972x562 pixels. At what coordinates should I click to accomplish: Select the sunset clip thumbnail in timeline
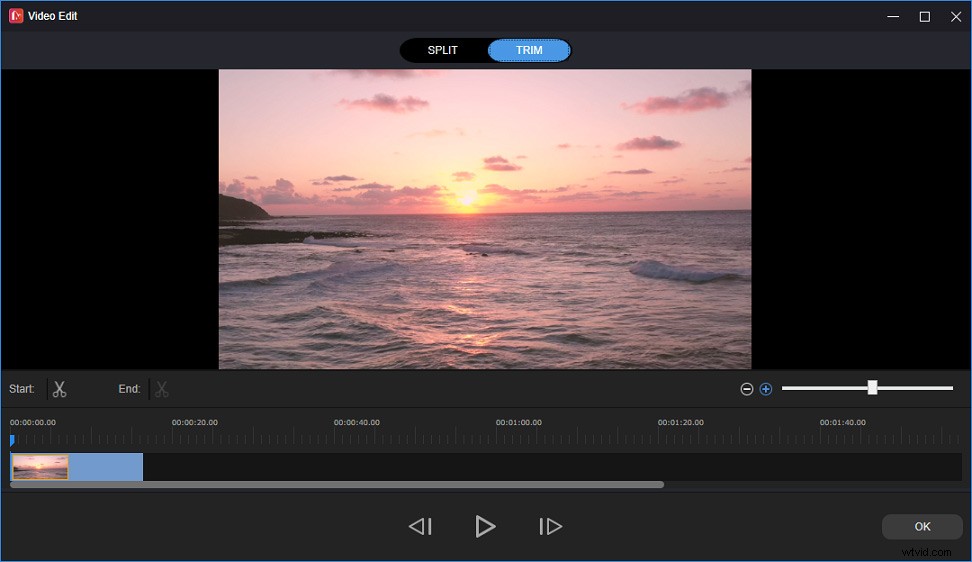[40, 467]
